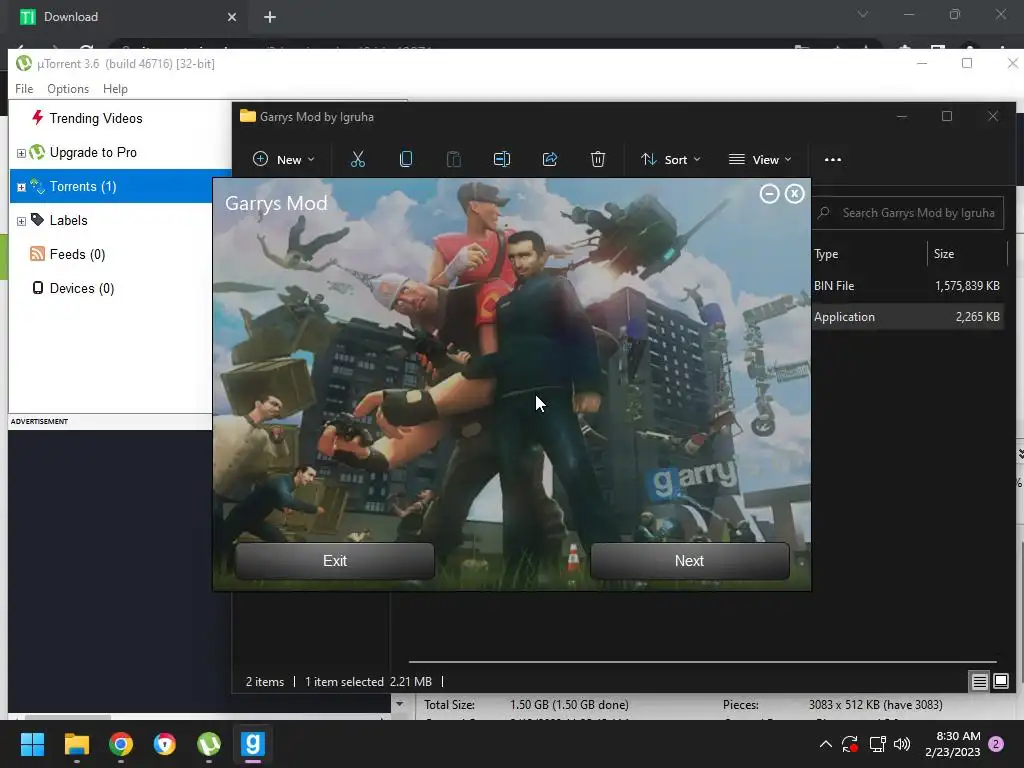Open the Brave browser taskbar icon
Viewport: 1024px width, 768px height.
pyautogui.click(x=165, y=744)
